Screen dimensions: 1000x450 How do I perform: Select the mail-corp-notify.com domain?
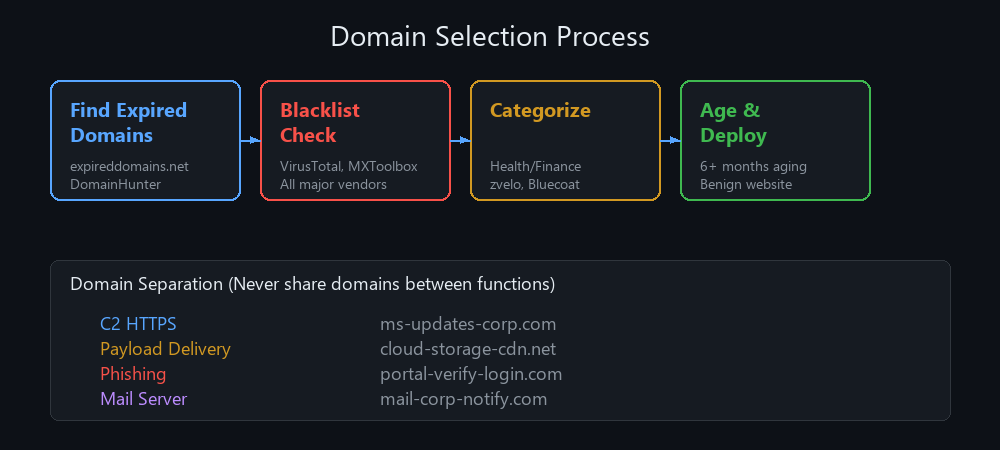(x=463, y=399)
